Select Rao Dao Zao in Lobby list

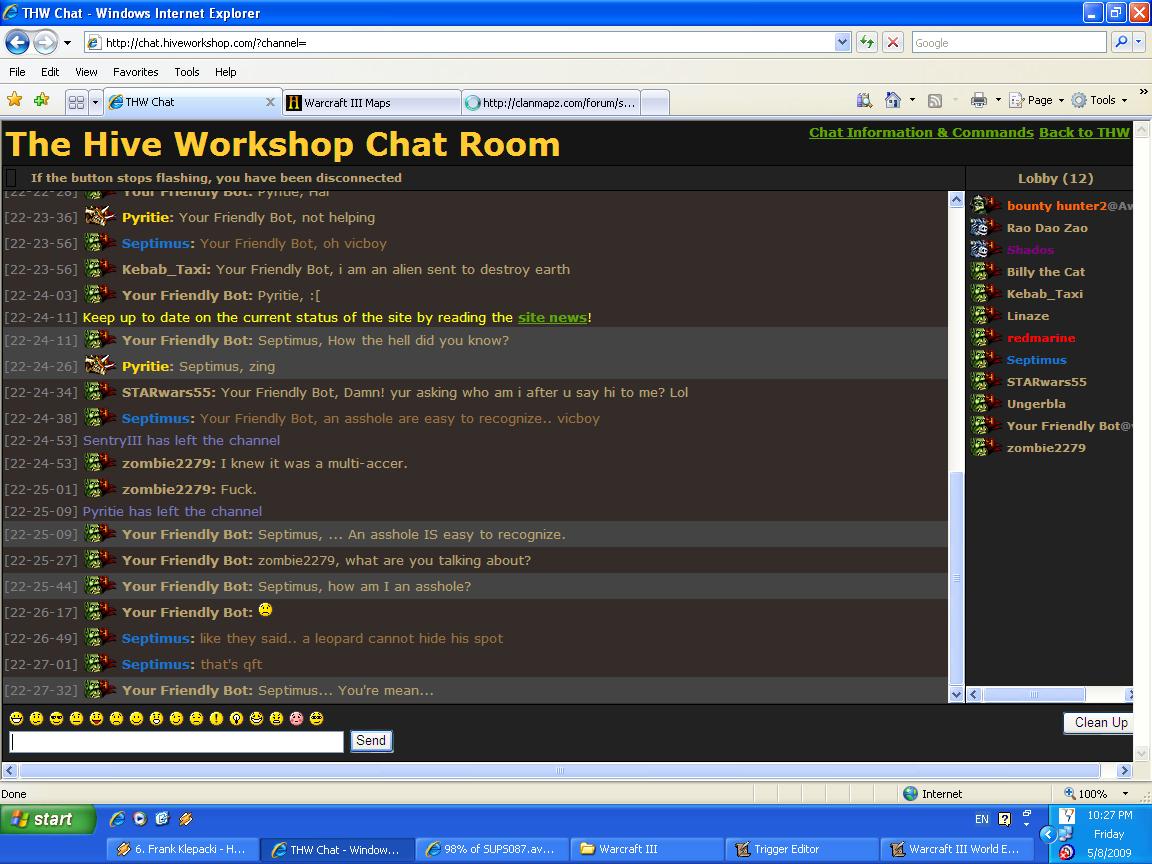[x=1047, y=228]
